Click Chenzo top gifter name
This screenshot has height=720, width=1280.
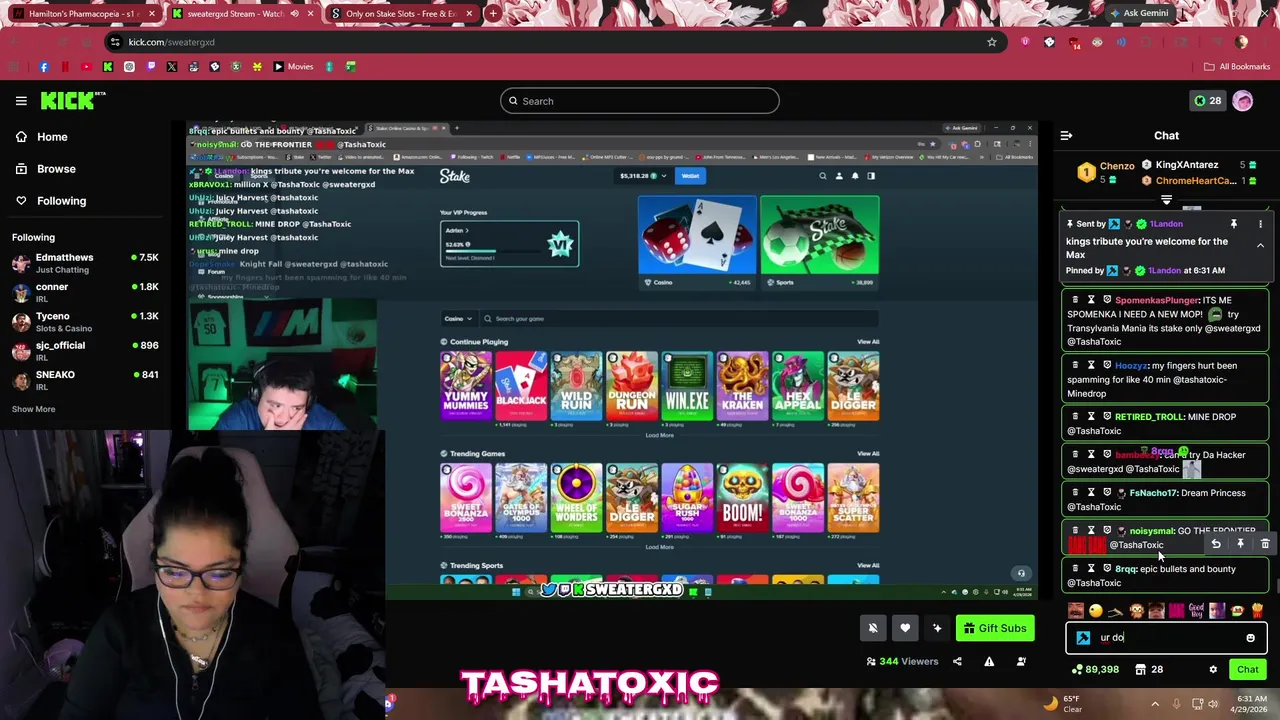point(1117,166)
